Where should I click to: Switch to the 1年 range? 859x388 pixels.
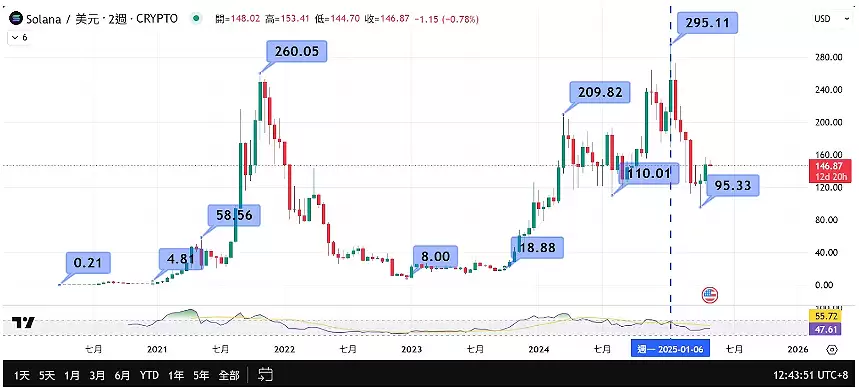click(176, 375)
